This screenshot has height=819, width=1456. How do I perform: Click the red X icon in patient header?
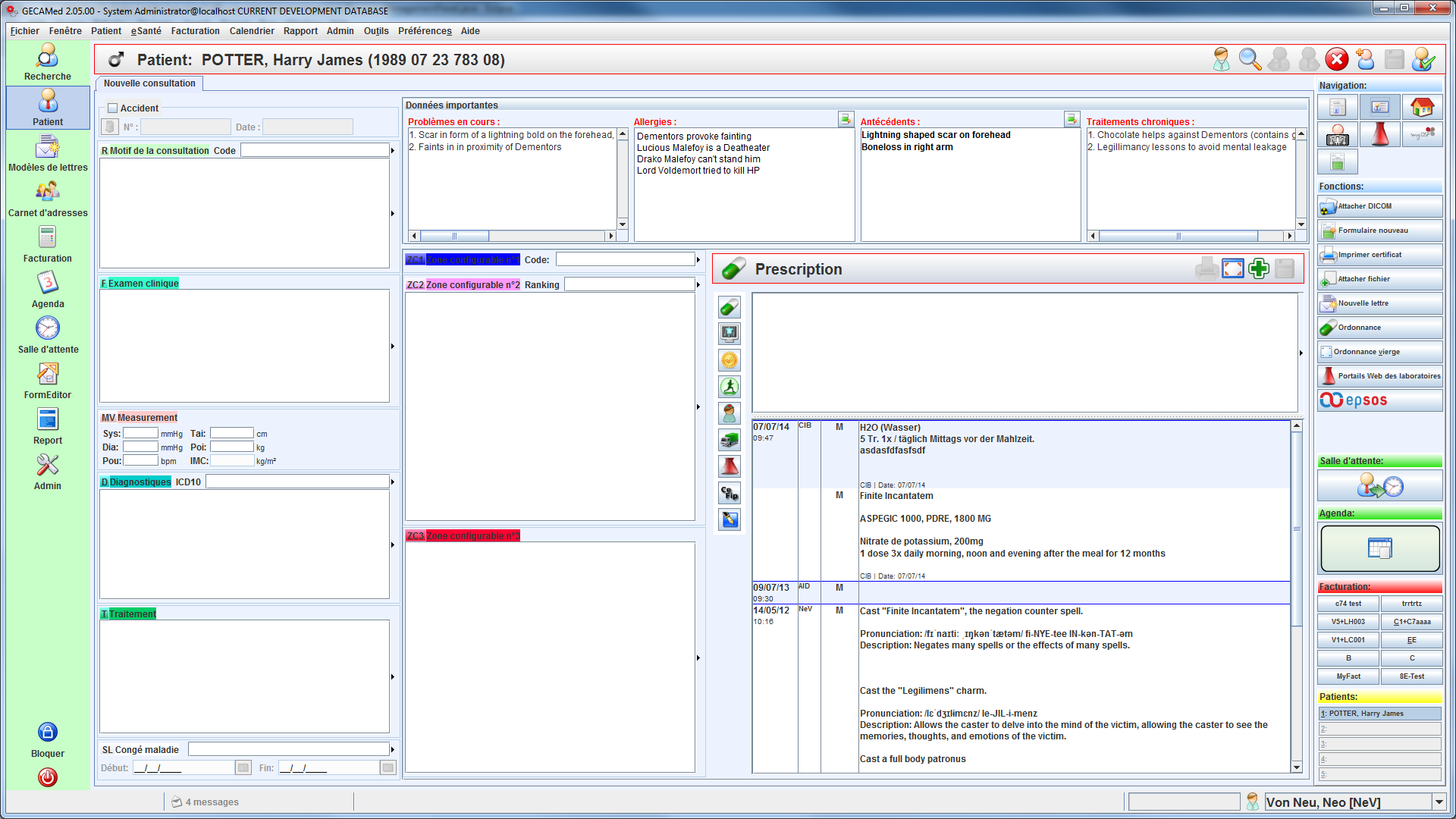pos(1336,59)
